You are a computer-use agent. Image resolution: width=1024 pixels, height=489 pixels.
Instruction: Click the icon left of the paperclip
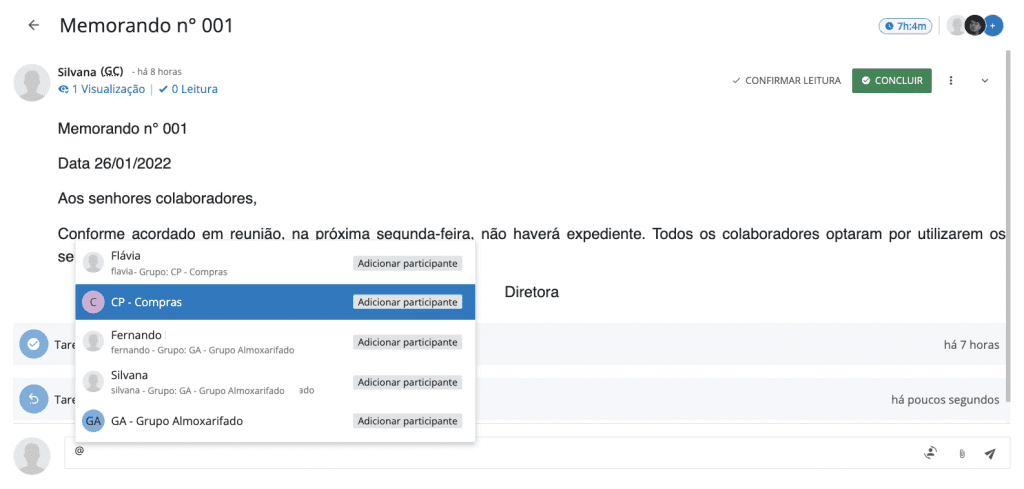930,453
